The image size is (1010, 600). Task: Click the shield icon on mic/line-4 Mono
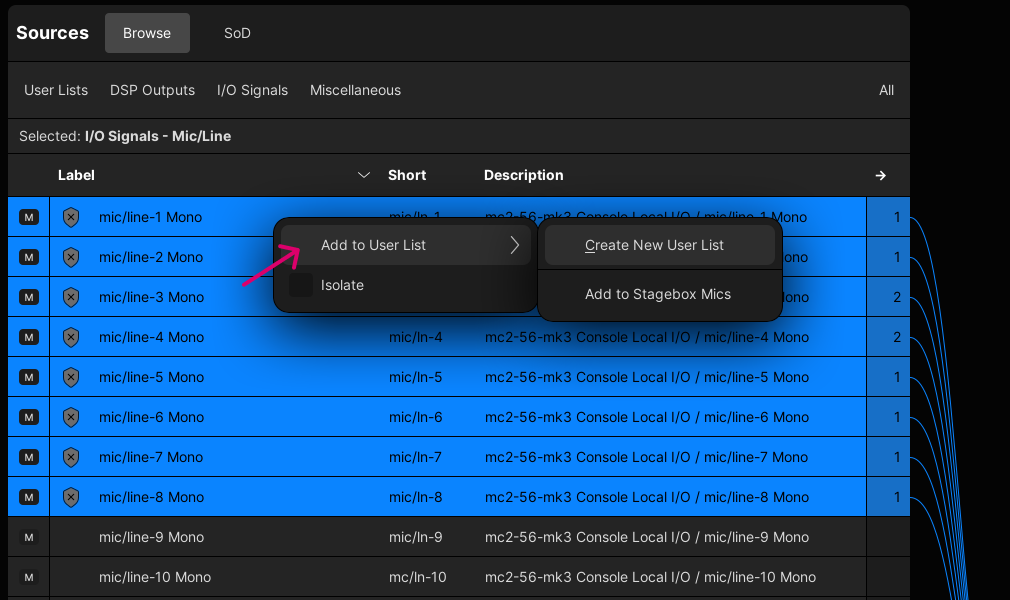pos(71,337)
